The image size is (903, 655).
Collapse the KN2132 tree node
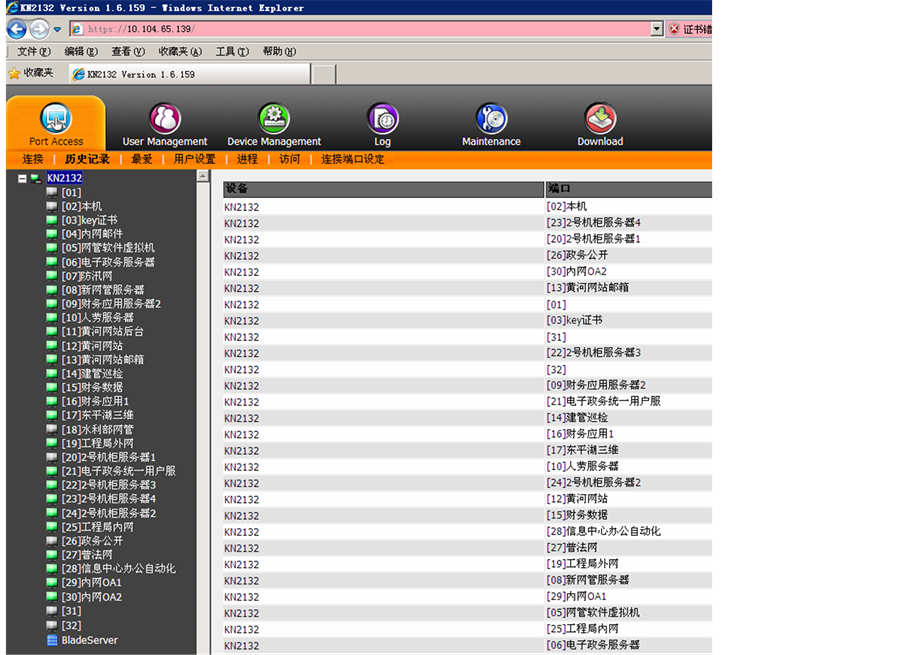click(22, 178)
